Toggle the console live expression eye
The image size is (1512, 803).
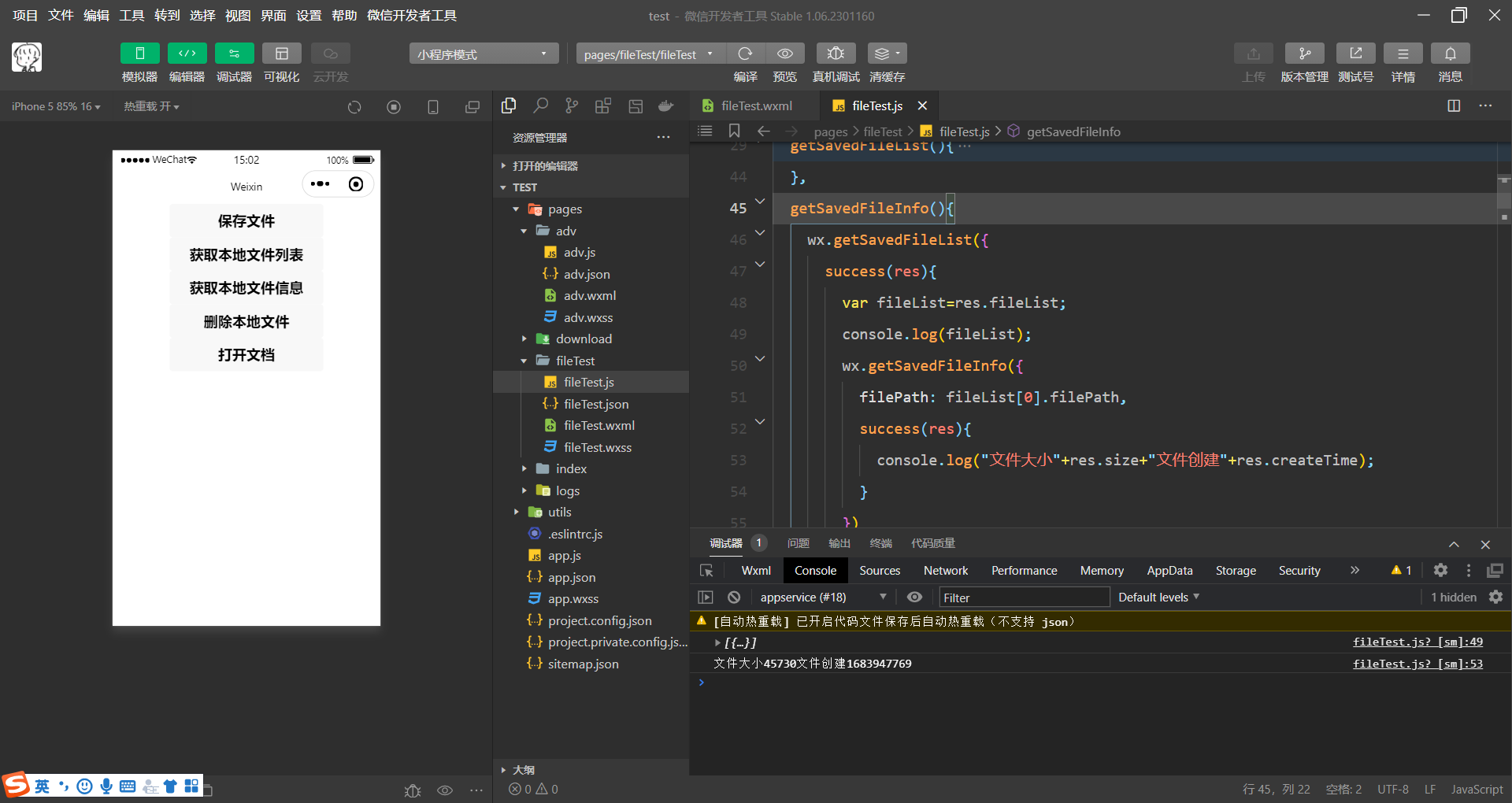914,598
